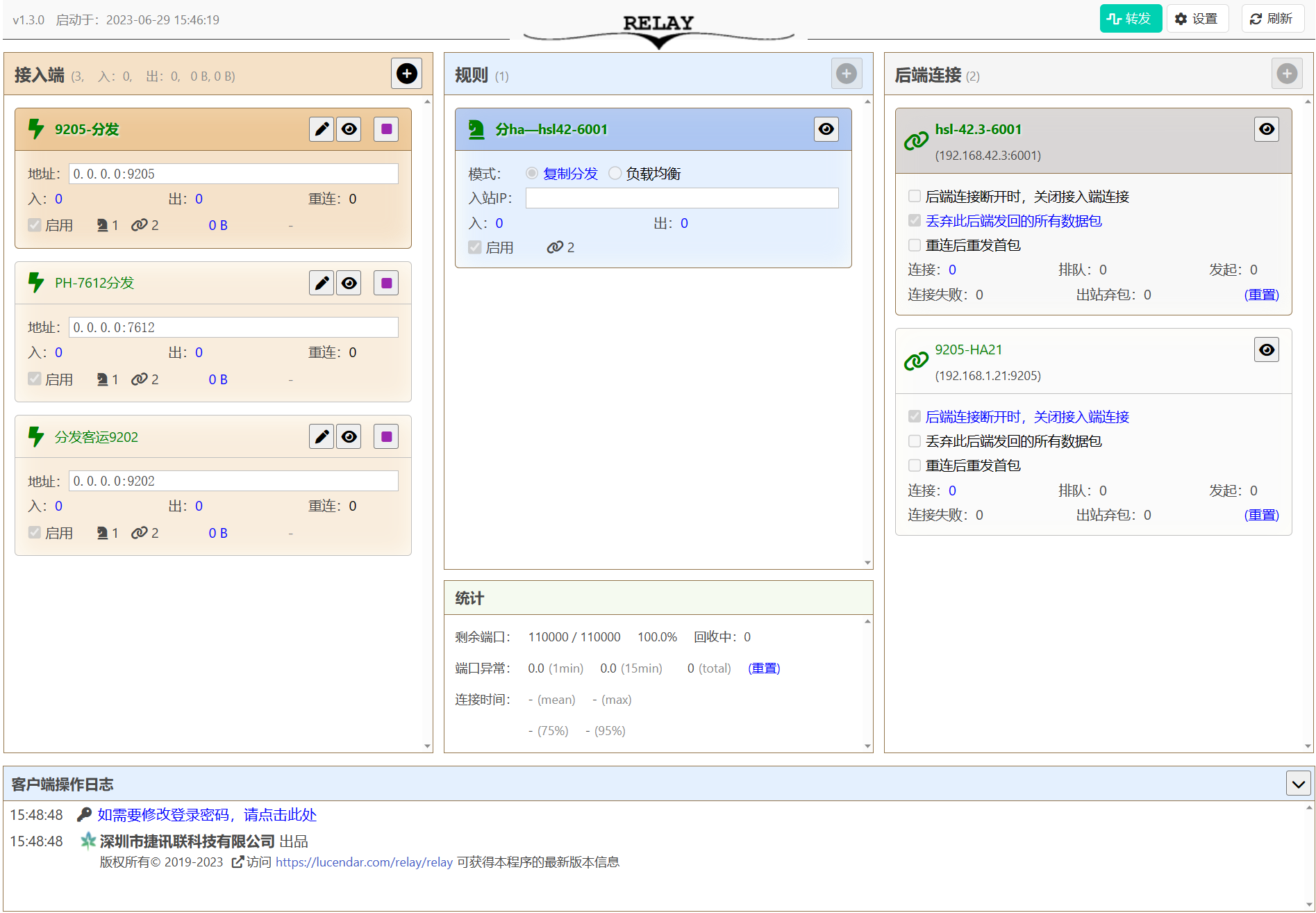Click scroll-down arrow of 统计 panel
The image size is (1316, 913).
(867, 746)
